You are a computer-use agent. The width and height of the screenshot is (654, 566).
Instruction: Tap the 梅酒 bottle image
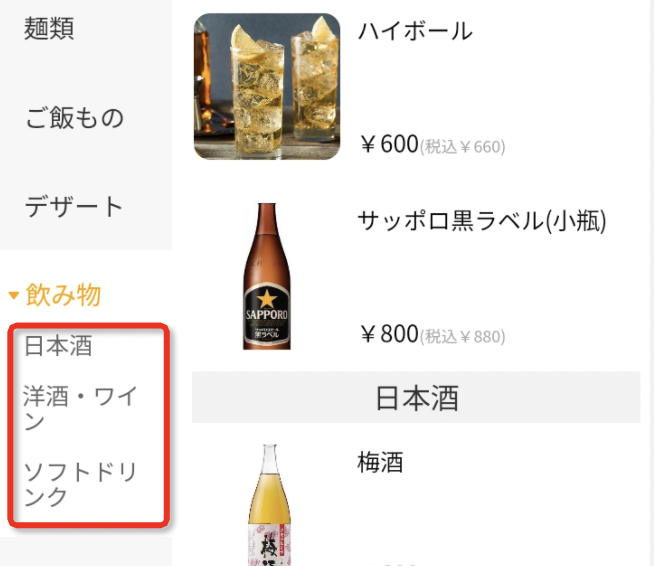coord(269,505)
